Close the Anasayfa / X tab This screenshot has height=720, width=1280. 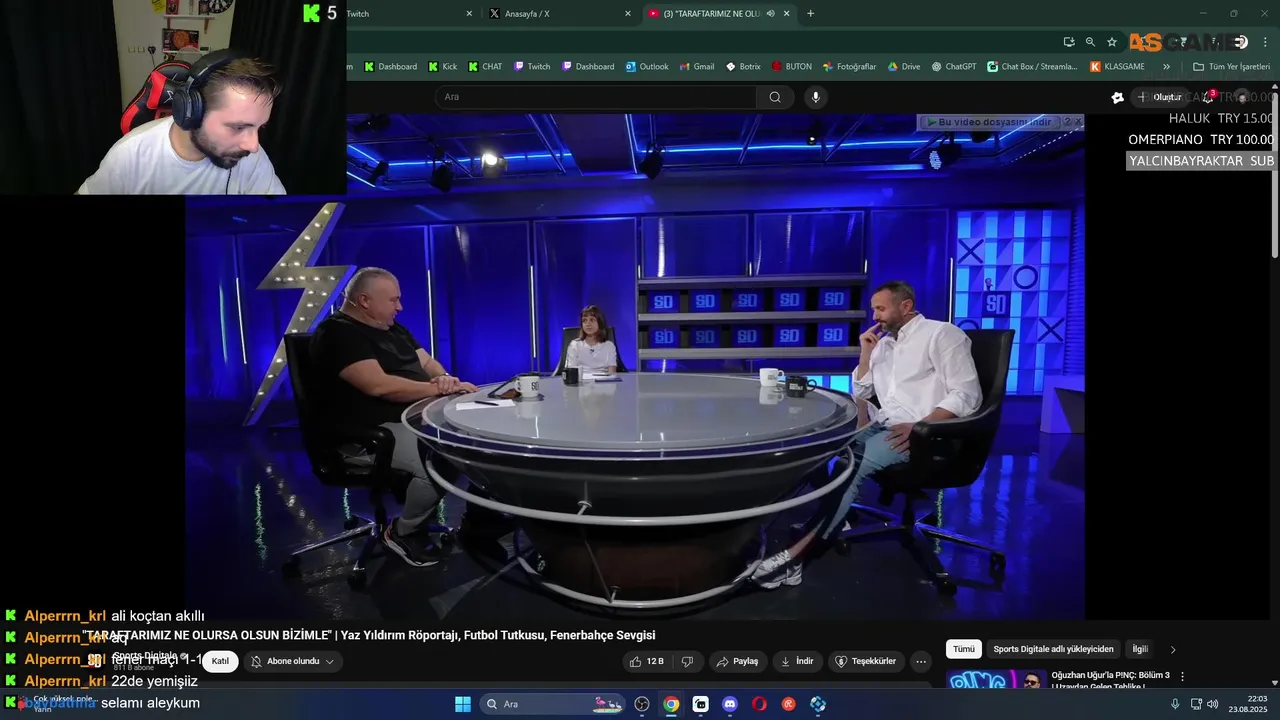tap(628, 14)
